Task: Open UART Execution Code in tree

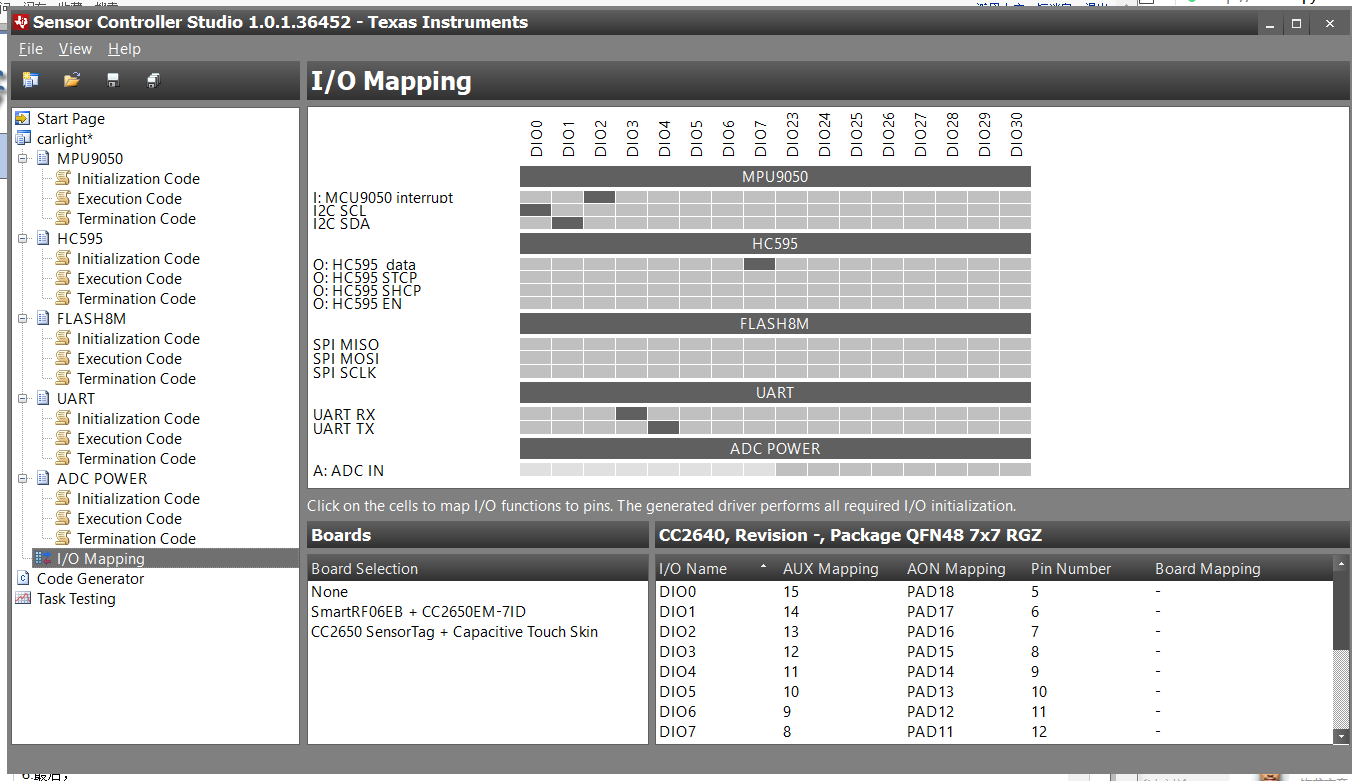Action: (x=129, y=438)
